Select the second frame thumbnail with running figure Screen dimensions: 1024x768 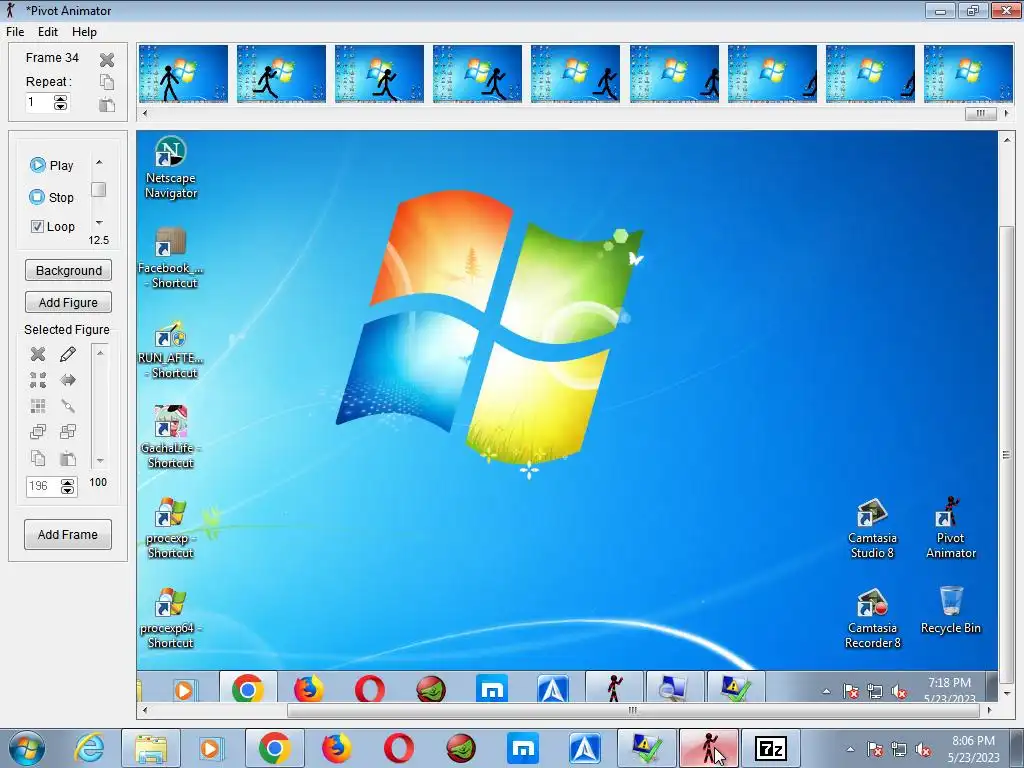(281, 74)
